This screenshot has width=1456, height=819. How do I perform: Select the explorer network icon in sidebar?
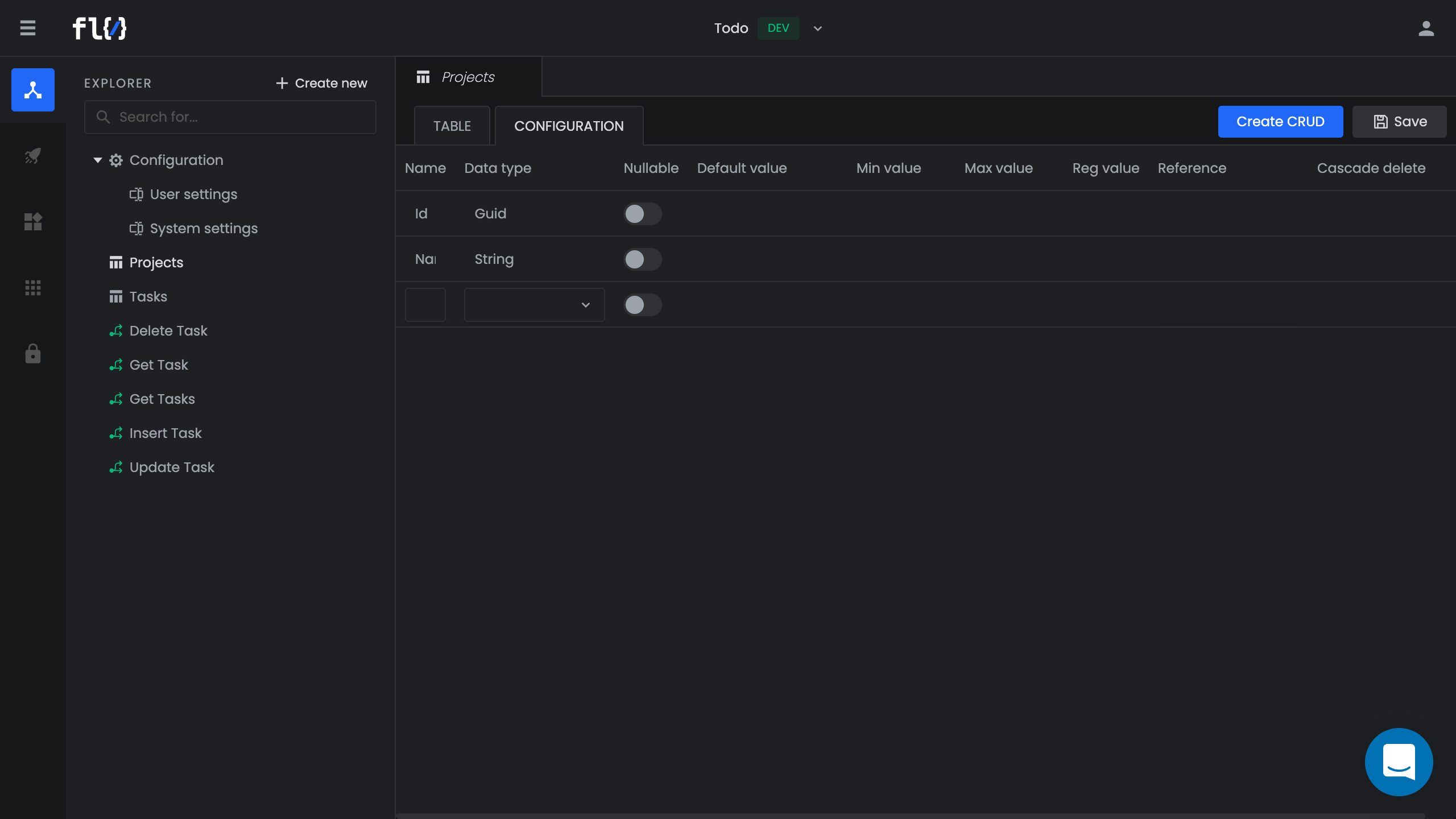[x=33, y=90]
